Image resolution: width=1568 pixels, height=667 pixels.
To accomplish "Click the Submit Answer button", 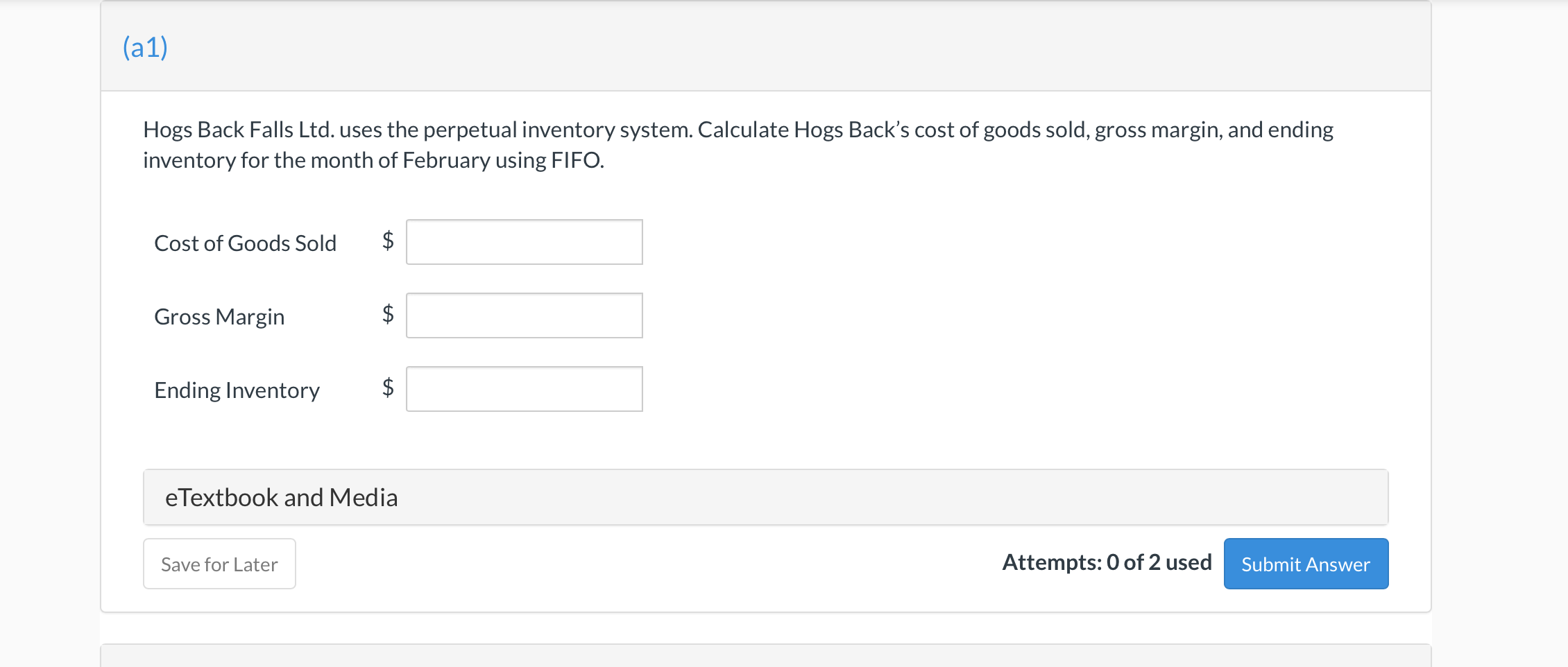I will click(1305, 564).
